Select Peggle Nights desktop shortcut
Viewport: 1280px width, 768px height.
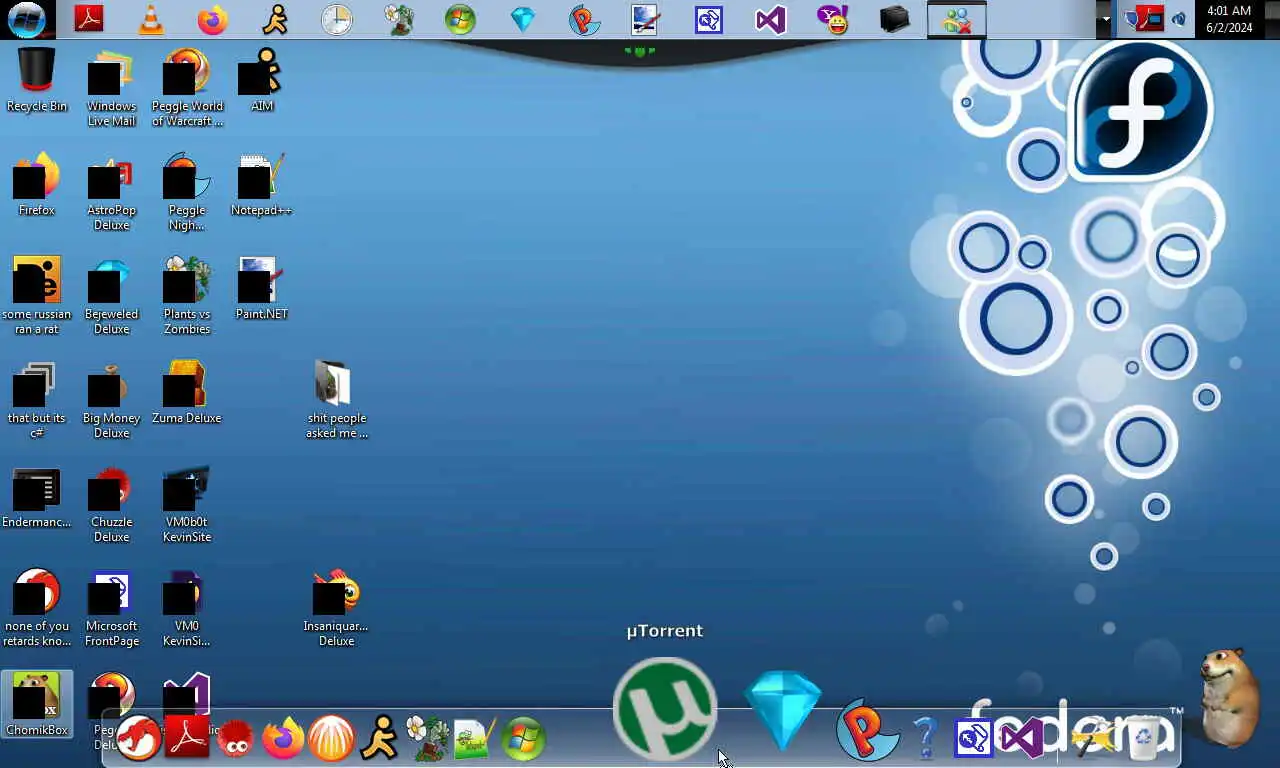pos(187,192)
